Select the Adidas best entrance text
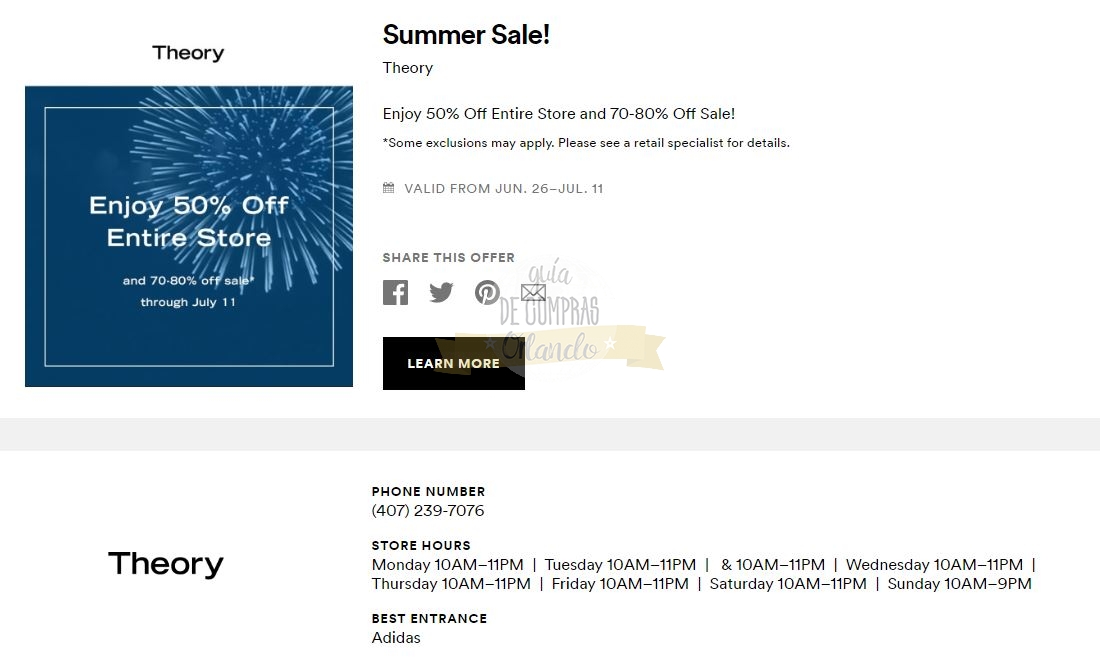Image resolution: width=1100 pixels, height=665 pixels. point(396,637)
